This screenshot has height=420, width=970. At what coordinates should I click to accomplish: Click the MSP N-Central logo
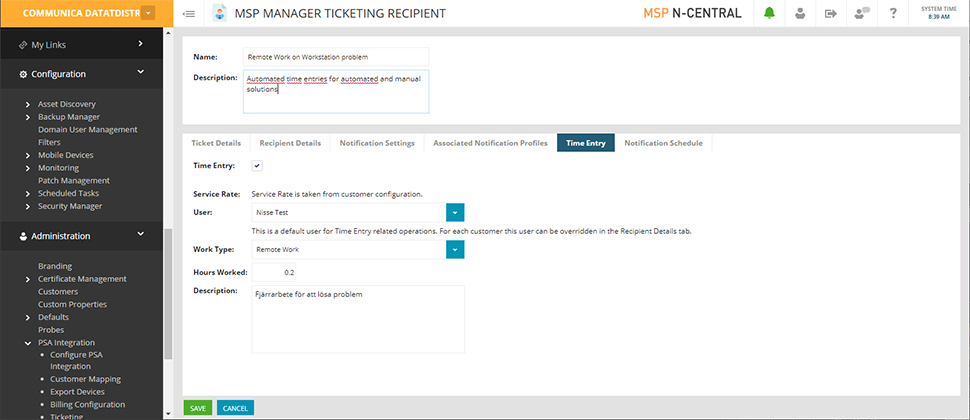pos(692,13)
